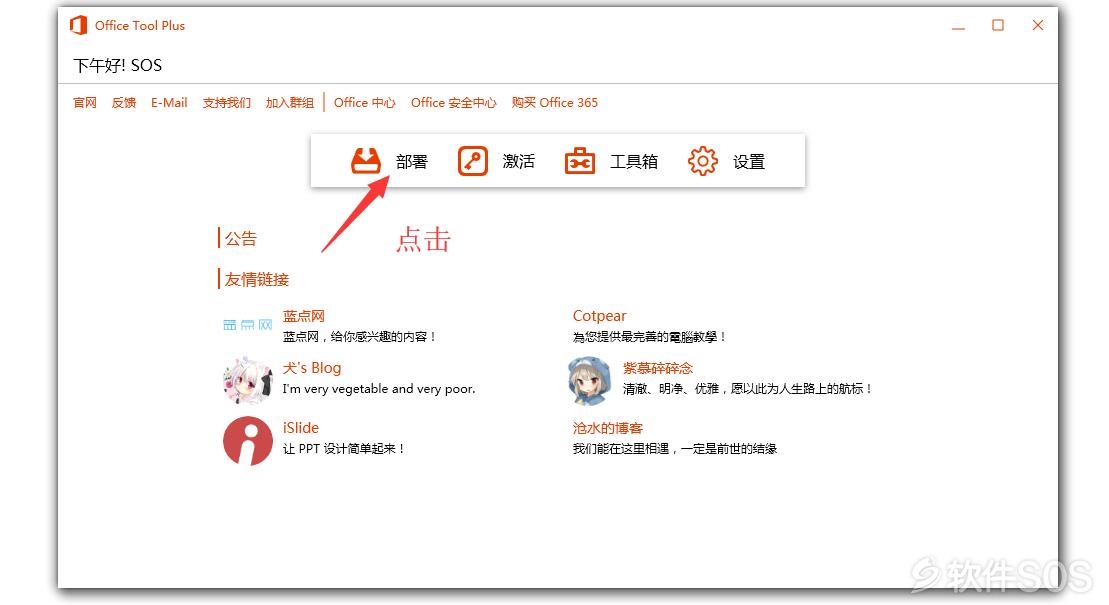Click the 反馈 feedback link
Viewport: 1109px width, 605px height.
tap(124, 103)
